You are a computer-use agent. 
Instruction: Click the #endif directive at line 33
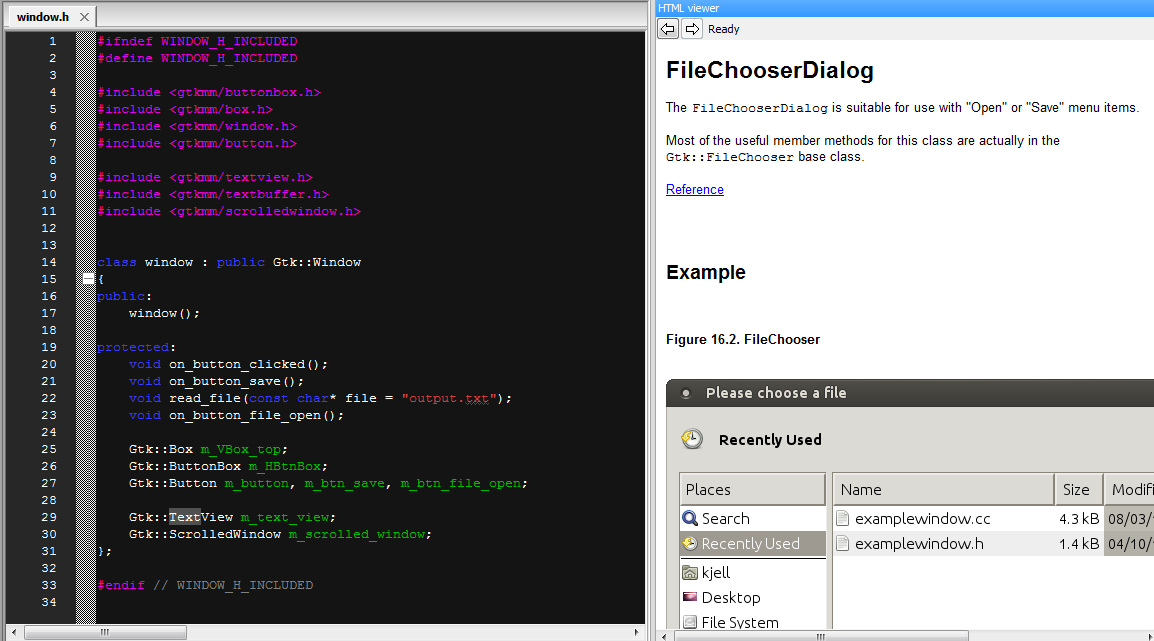point(121,585)
